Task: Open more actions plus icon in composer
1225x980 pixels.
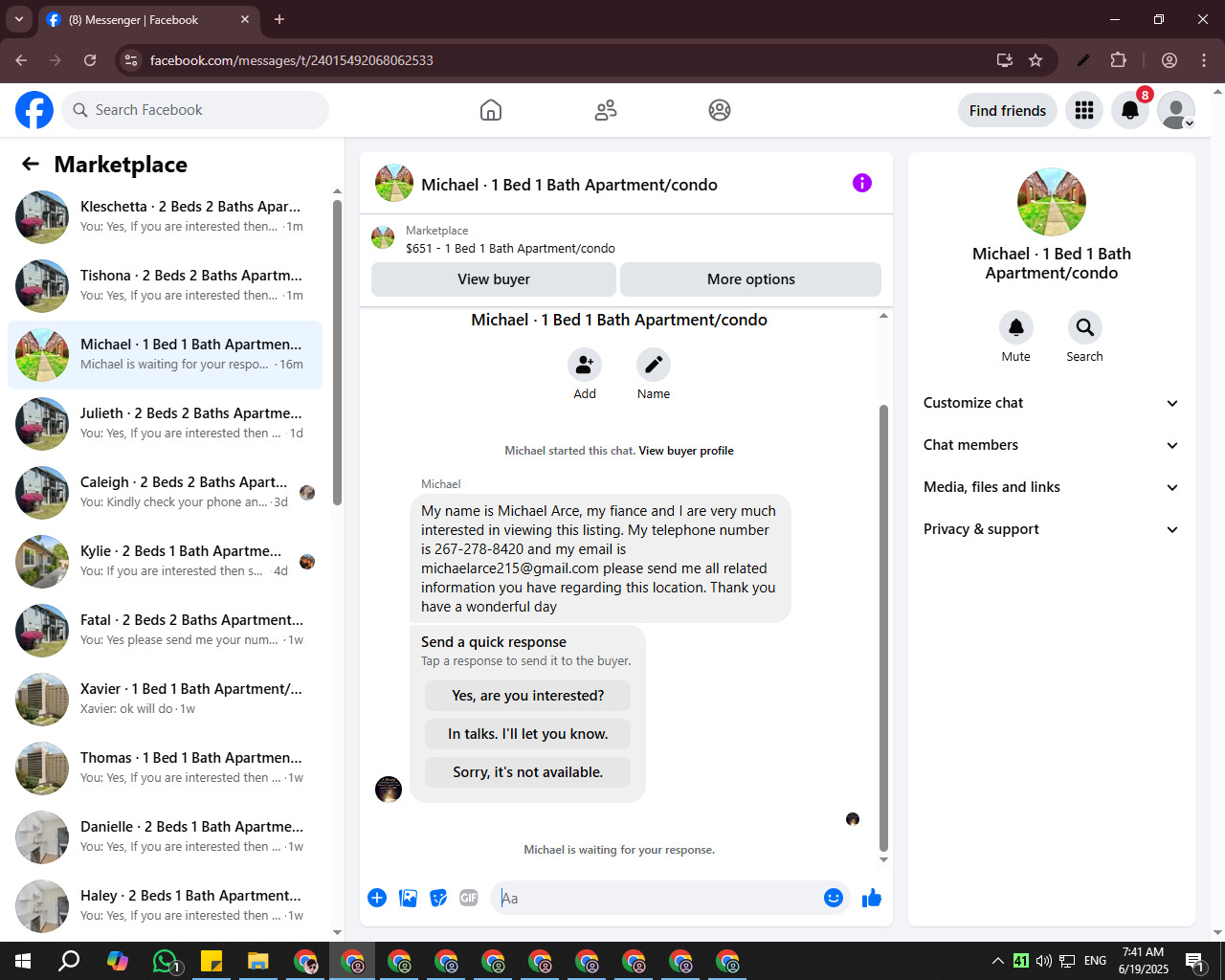Action: coord(377,898)
